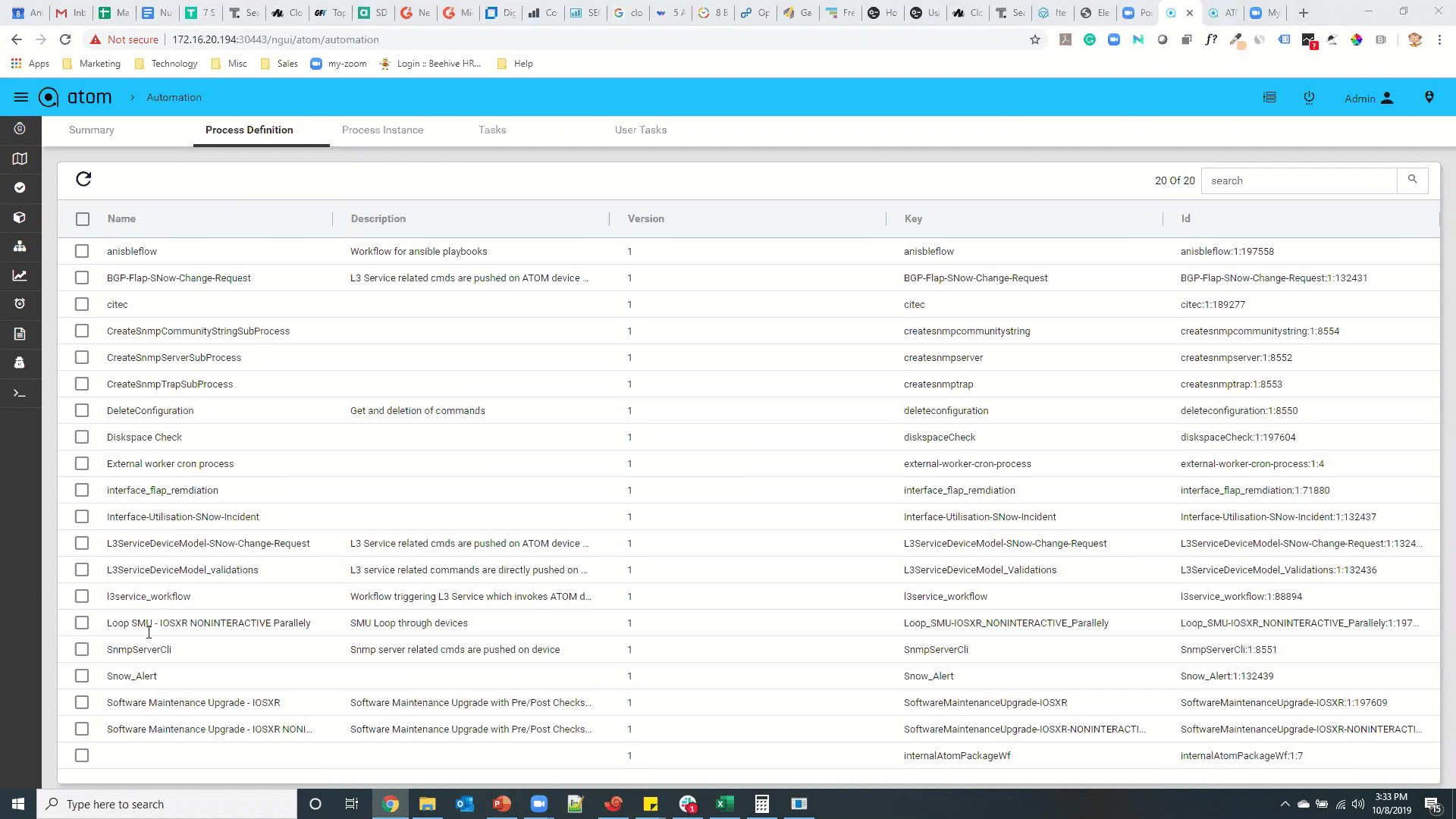Open the User Tasks tab
Image resolution: width=1456 pixels, height=819 pixels.
pos(641,130)
